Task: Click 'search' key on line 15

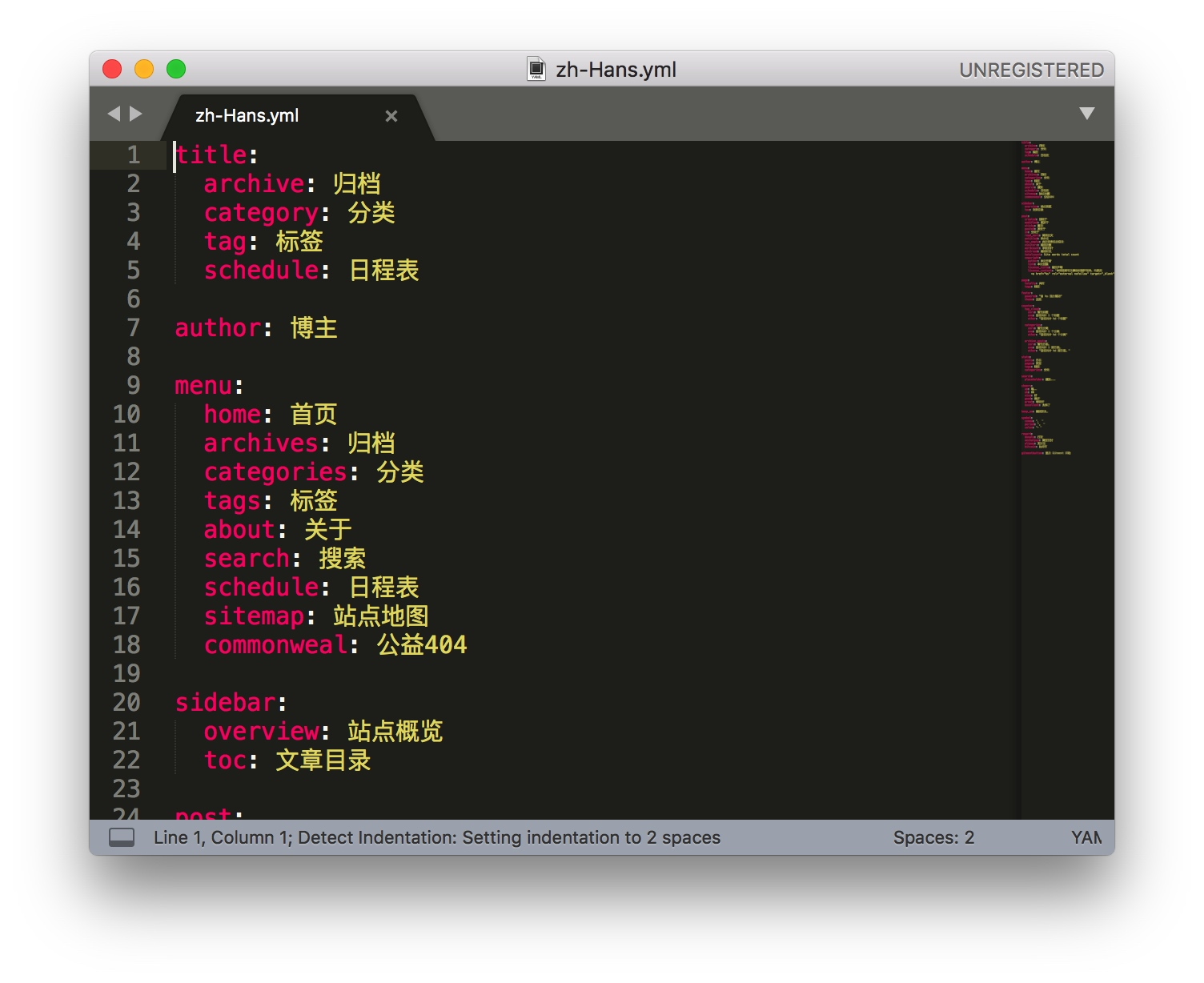Action: click(x=247, y=558)
